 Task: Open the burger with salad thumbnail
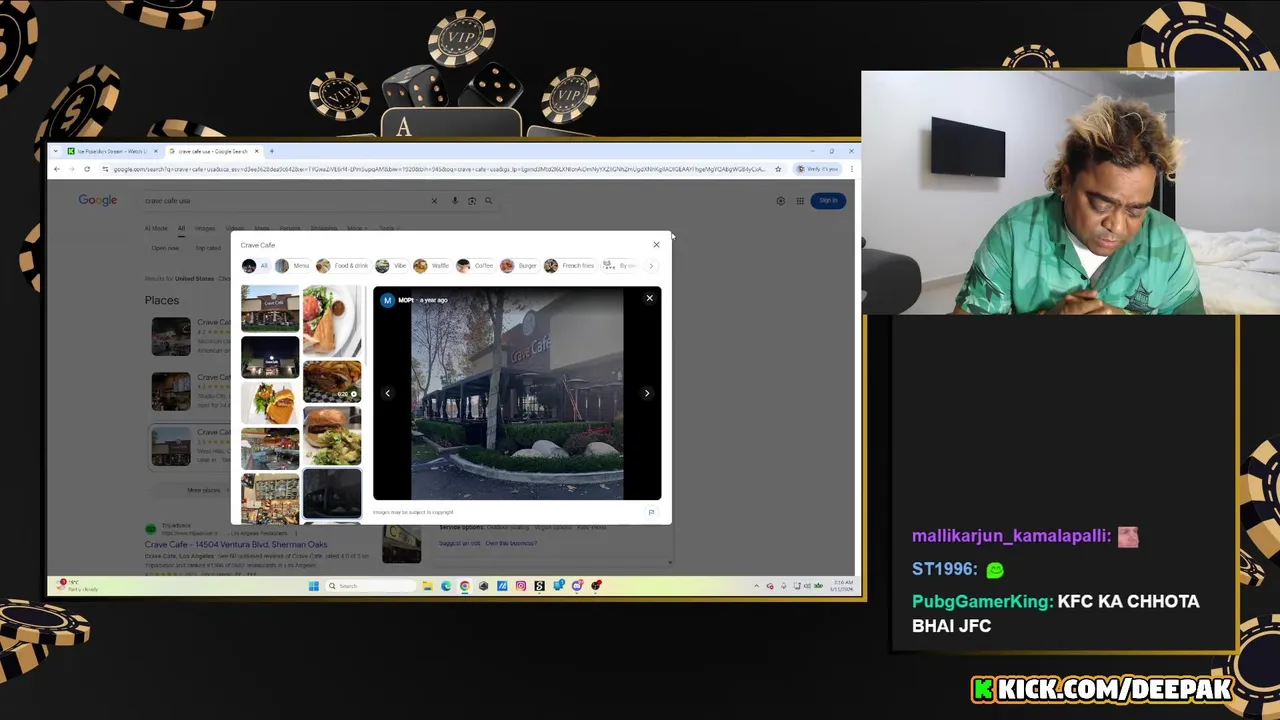[x=332, y=436]
